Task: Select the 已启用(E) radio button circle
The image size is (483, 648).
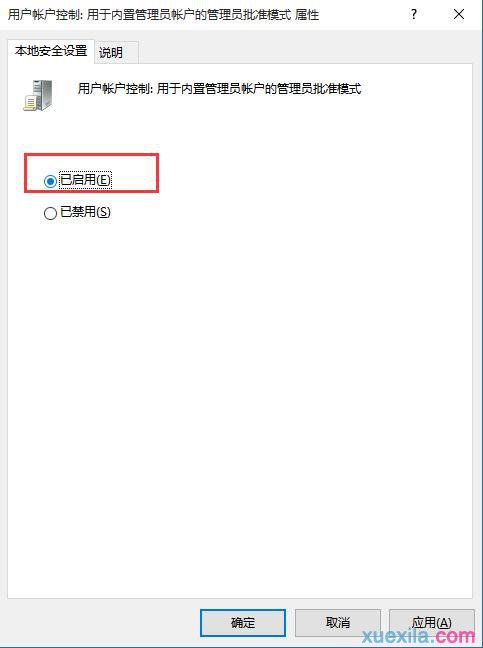Action: click(50, 181)
